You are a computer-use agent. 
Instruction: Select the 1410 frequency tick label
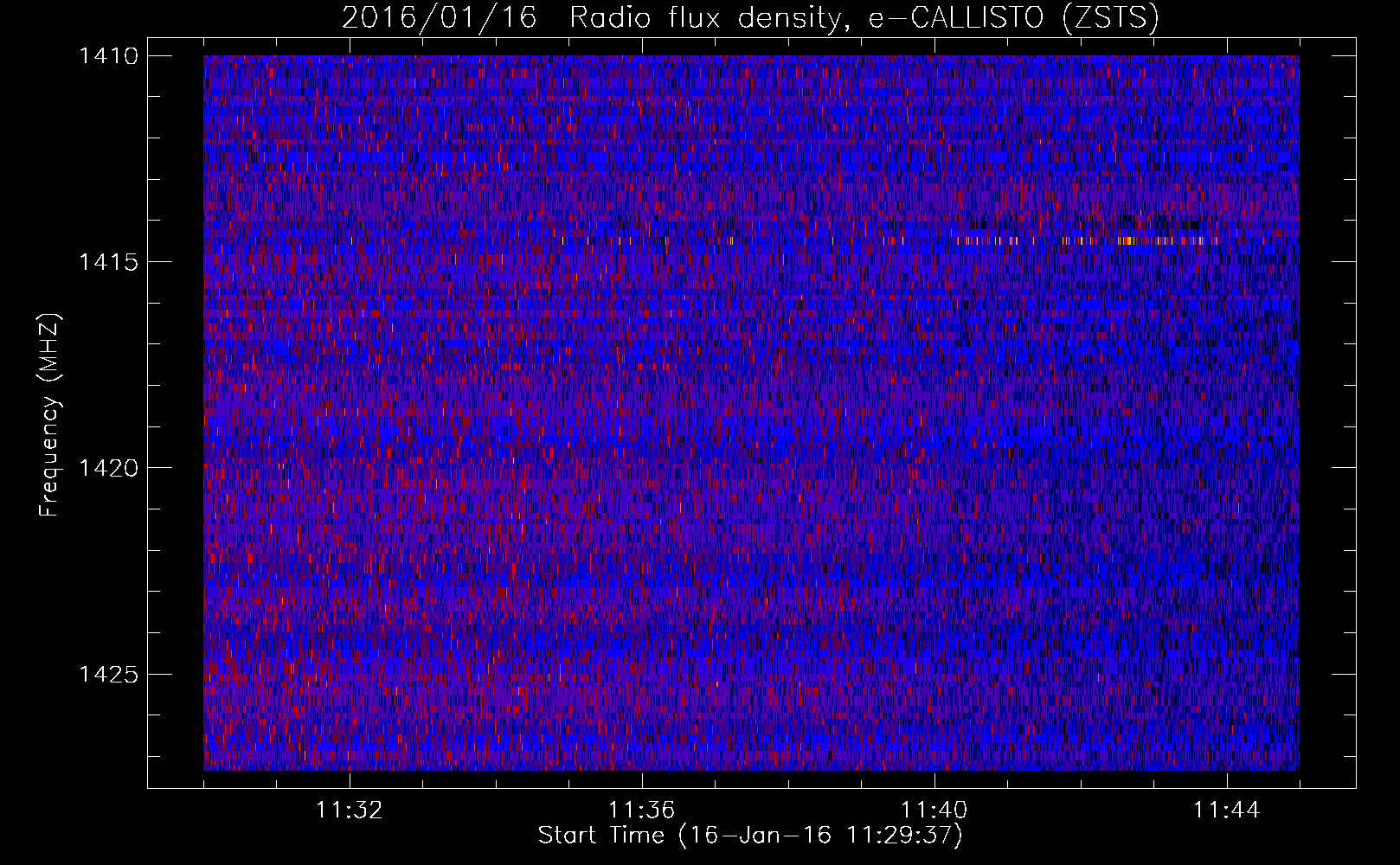point(108,56)
